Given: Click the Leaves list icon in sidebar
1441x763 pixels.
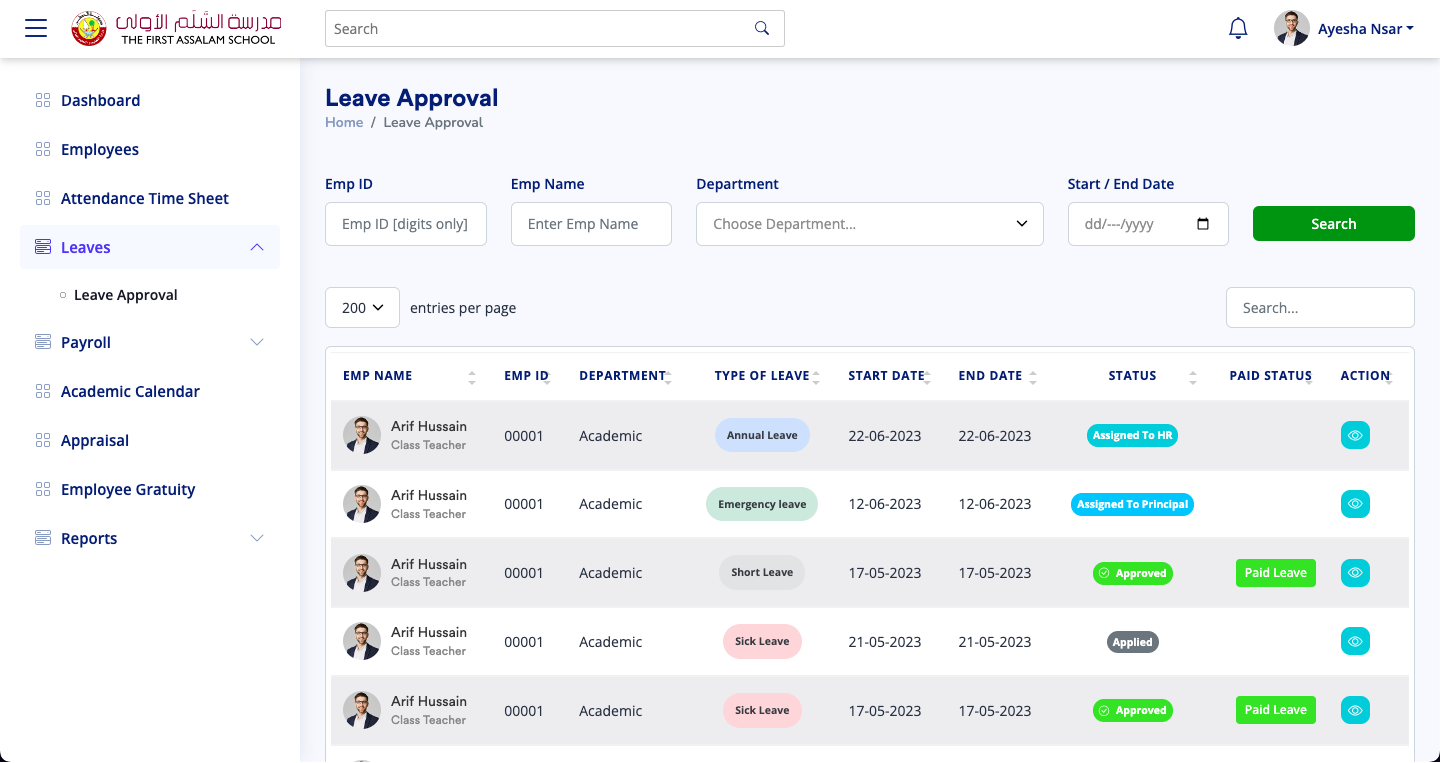Looking at the screenshot, I should [42, 247].
